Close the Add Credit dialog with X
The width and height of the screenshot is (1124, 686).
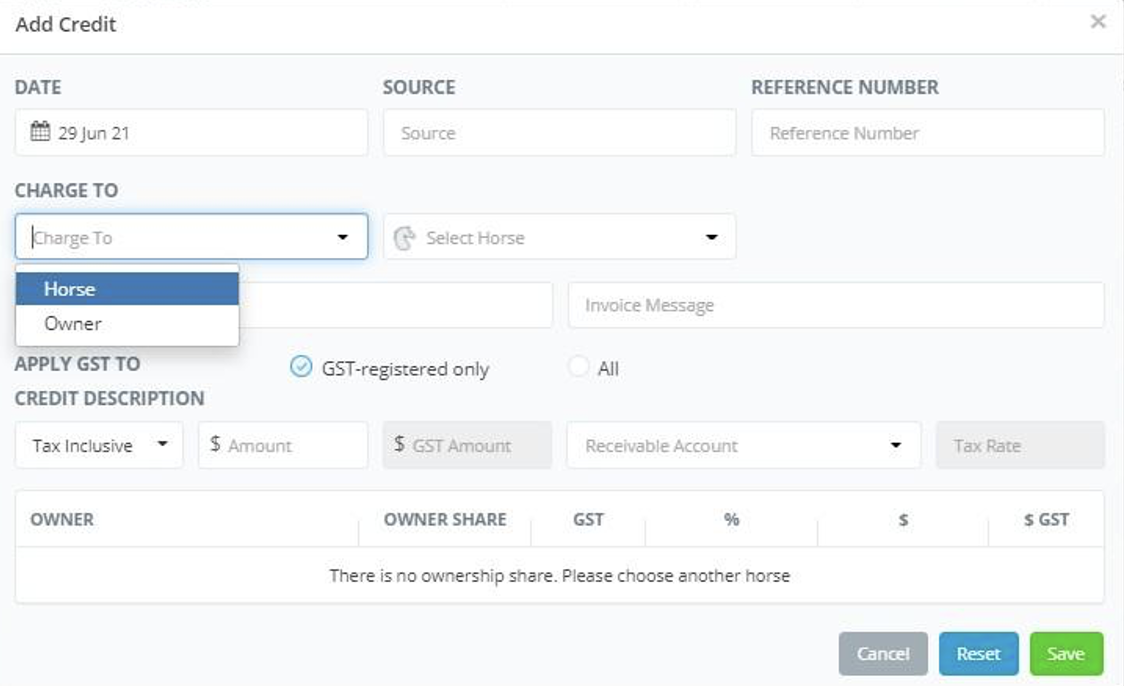(x=1098, y=21)
